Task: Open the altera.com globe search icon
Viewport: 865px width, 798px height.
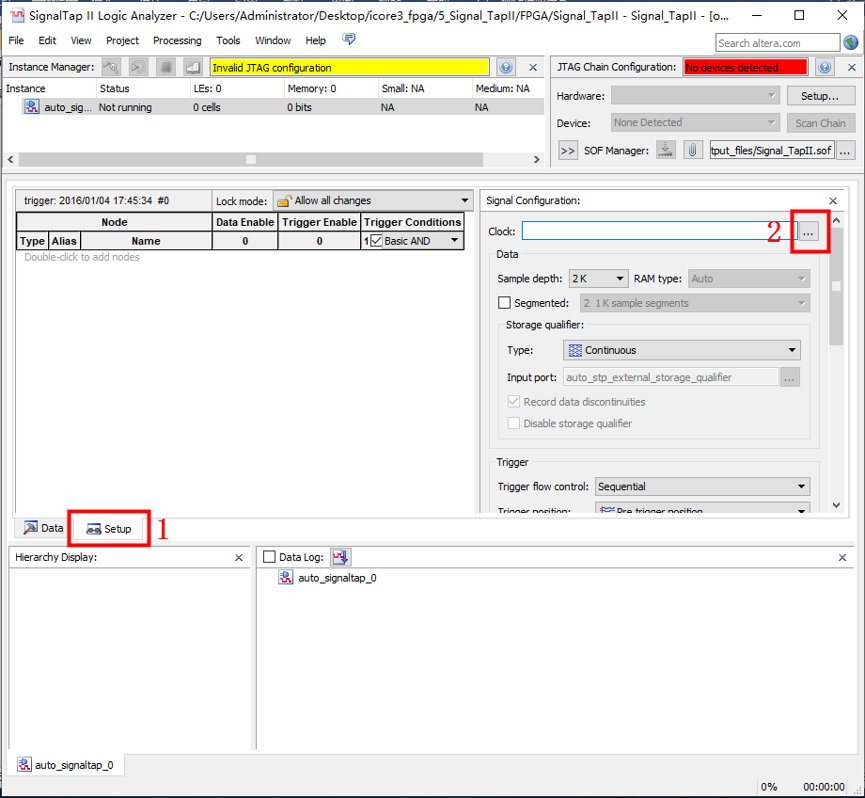Action: [x=851, y=42]
